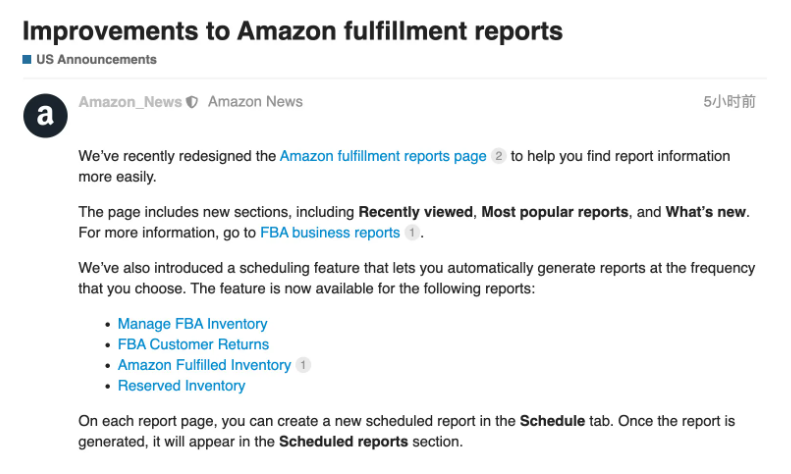Click the Improvements to Amazon fulfillment reports title
791x474 pixels.
293,31
